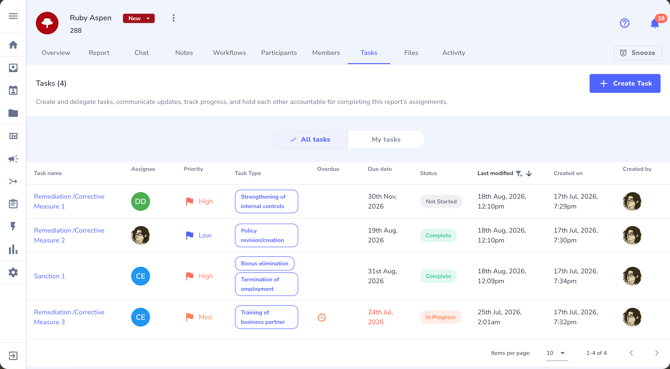
Task: Open the Workflows tab
Action: click(229, 53)
